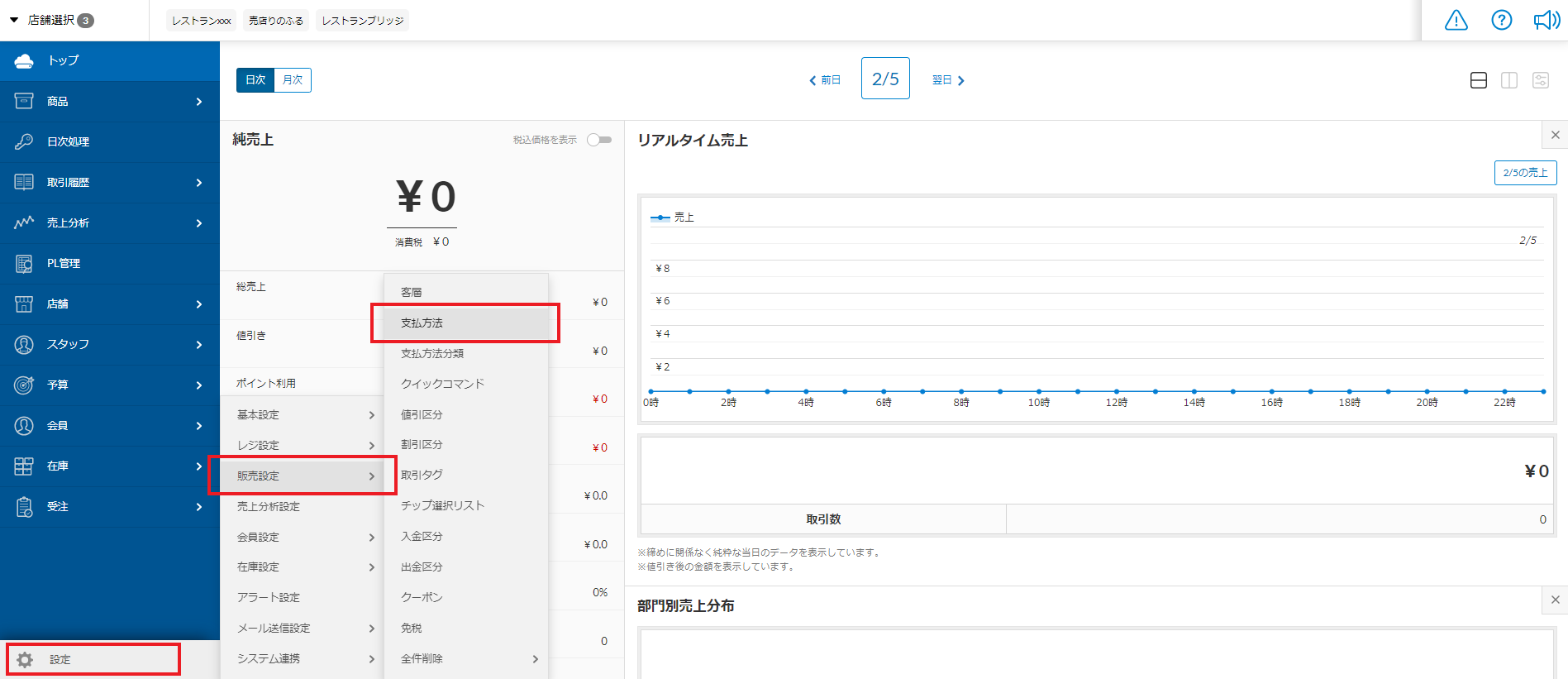Open the help question mark icon
1568x679 pixels.
[x=1501, y=20]
